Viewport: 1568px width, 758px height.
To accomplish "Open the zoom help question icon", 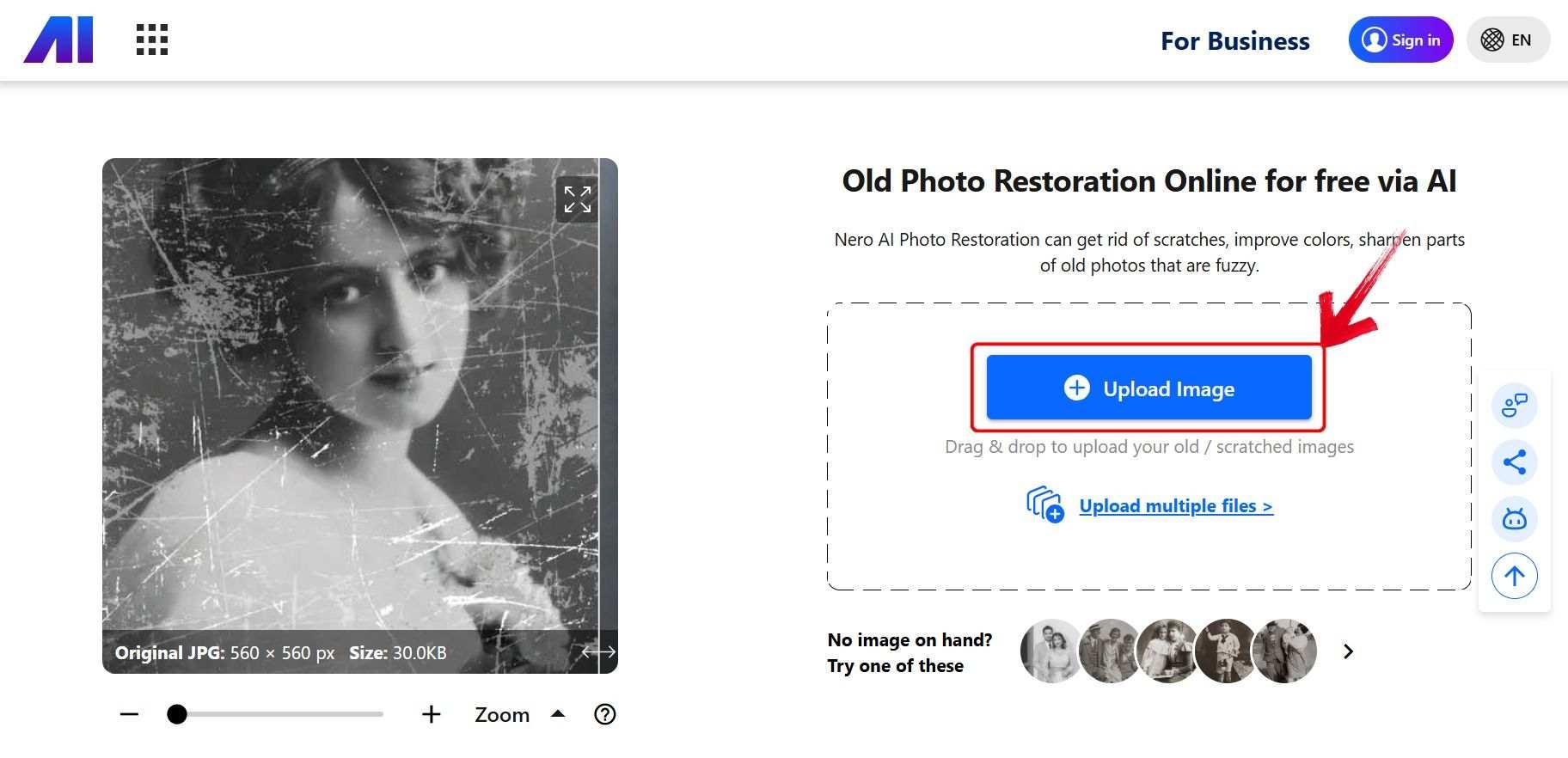I will click(605, 714).
